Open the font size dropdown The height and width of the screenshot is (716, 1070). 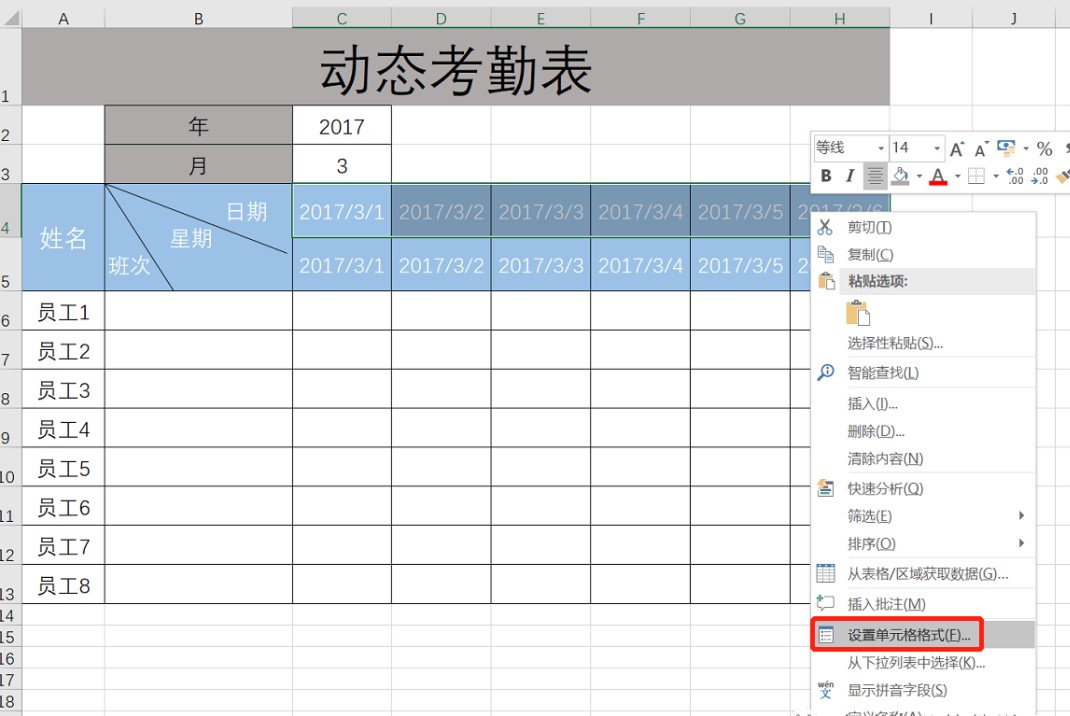point(936,147)
